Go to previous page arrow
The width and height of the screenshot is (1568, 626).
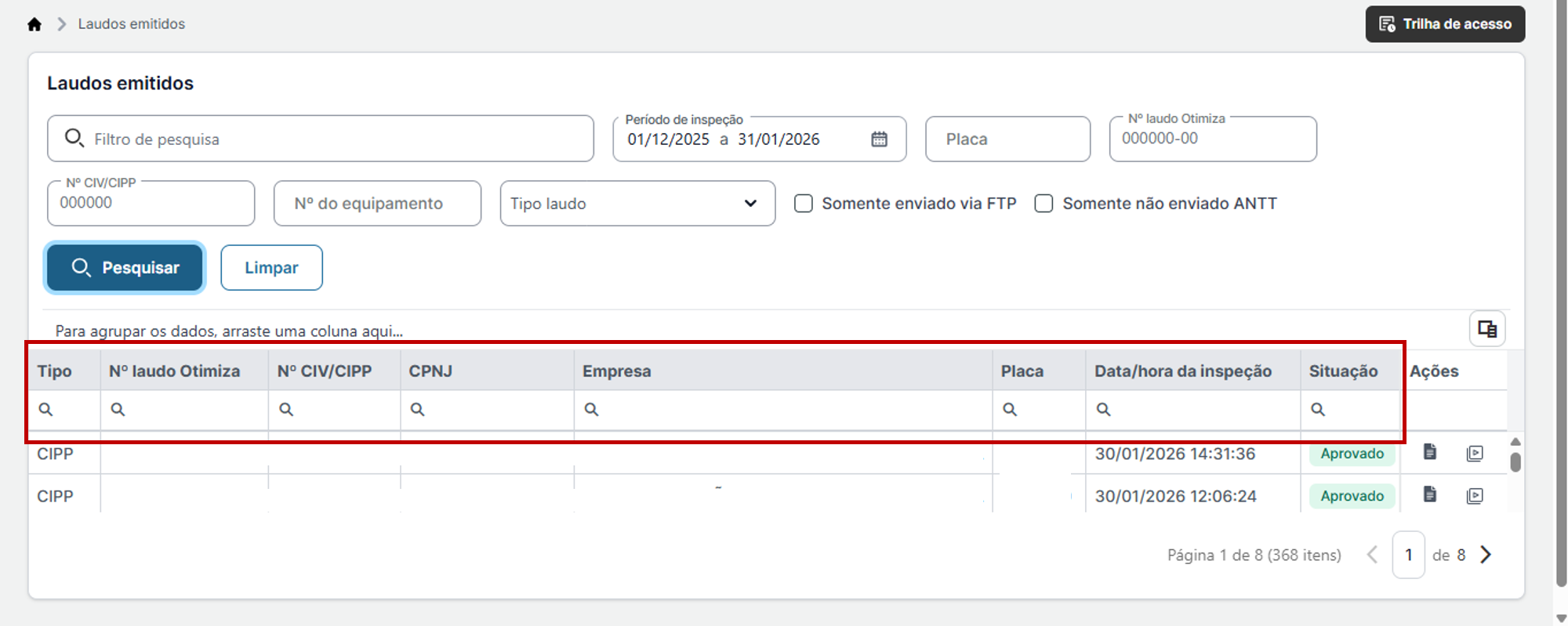(1372, 555)
